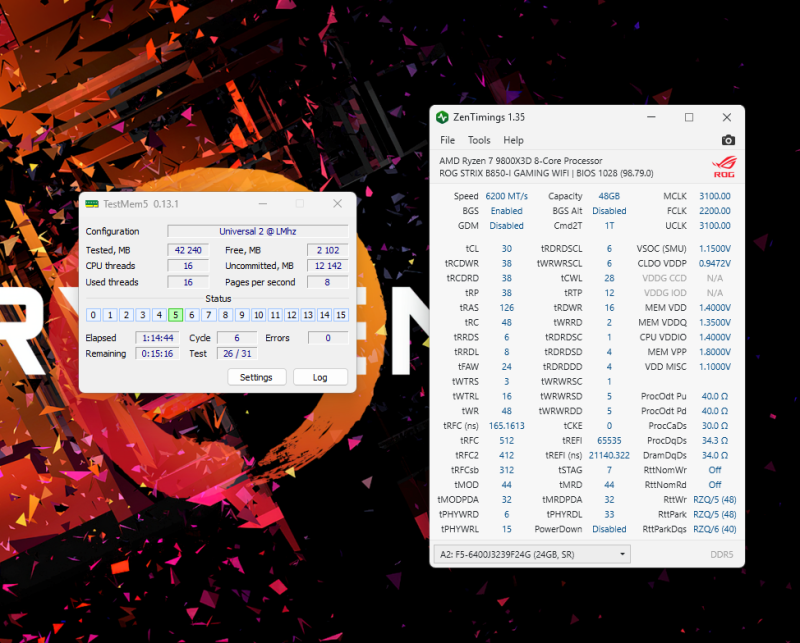Click the tREFI (ns) value 21140.322
Image resolution: width=800 pixels, height=643 pixels.
[x=609, y=455]
